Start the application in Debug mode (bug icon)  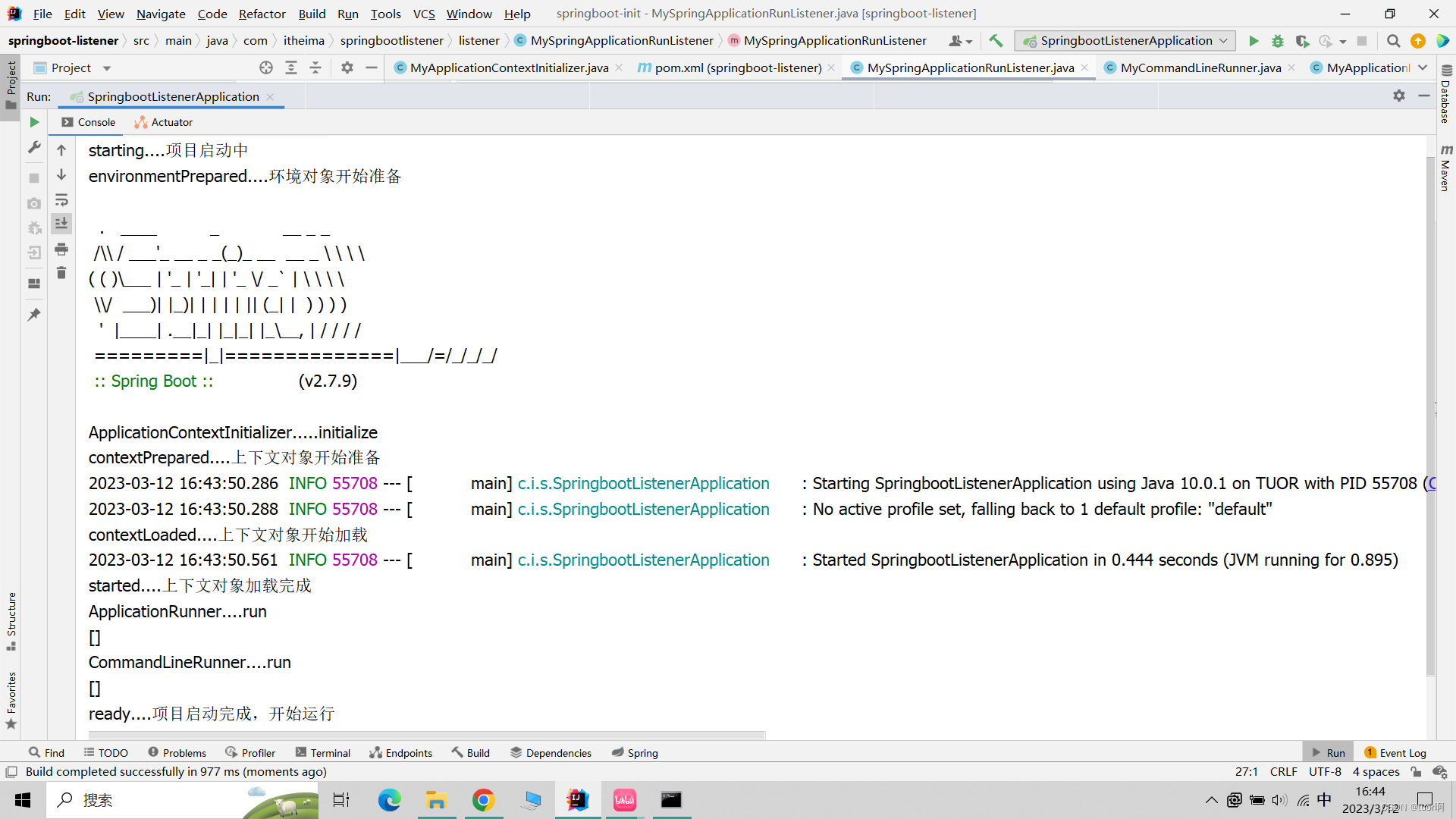click(x=1277, y=41)
